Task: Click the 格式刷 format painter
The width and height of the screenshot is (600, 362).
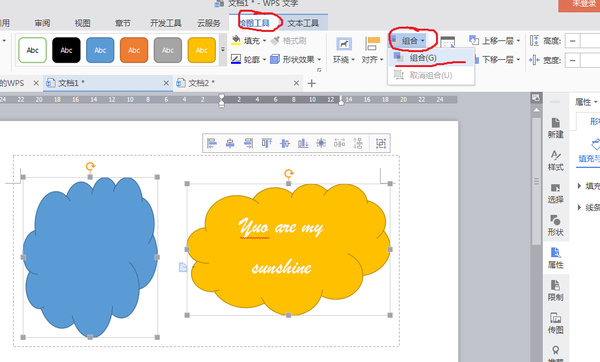Action: [289, 41]
